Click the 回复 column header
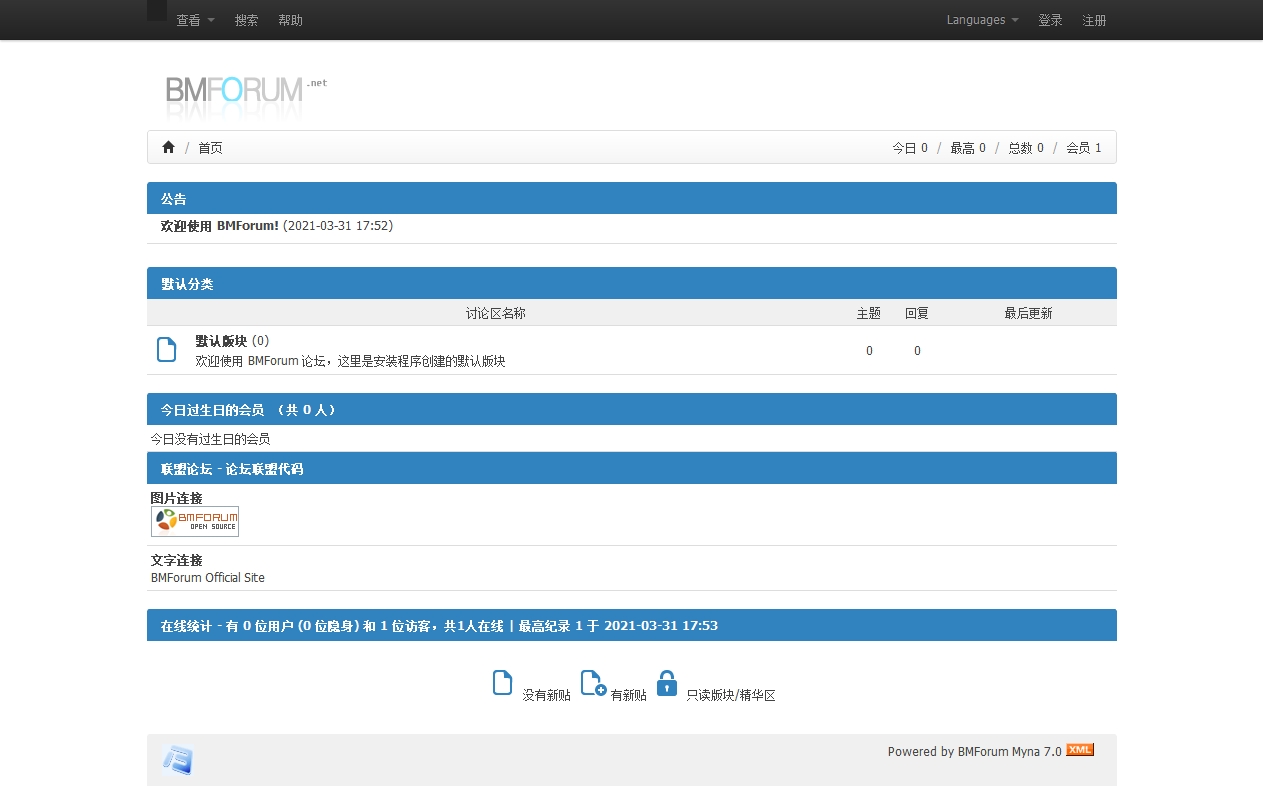Viewport: 1263px width, 786px height. pos(917,313)
